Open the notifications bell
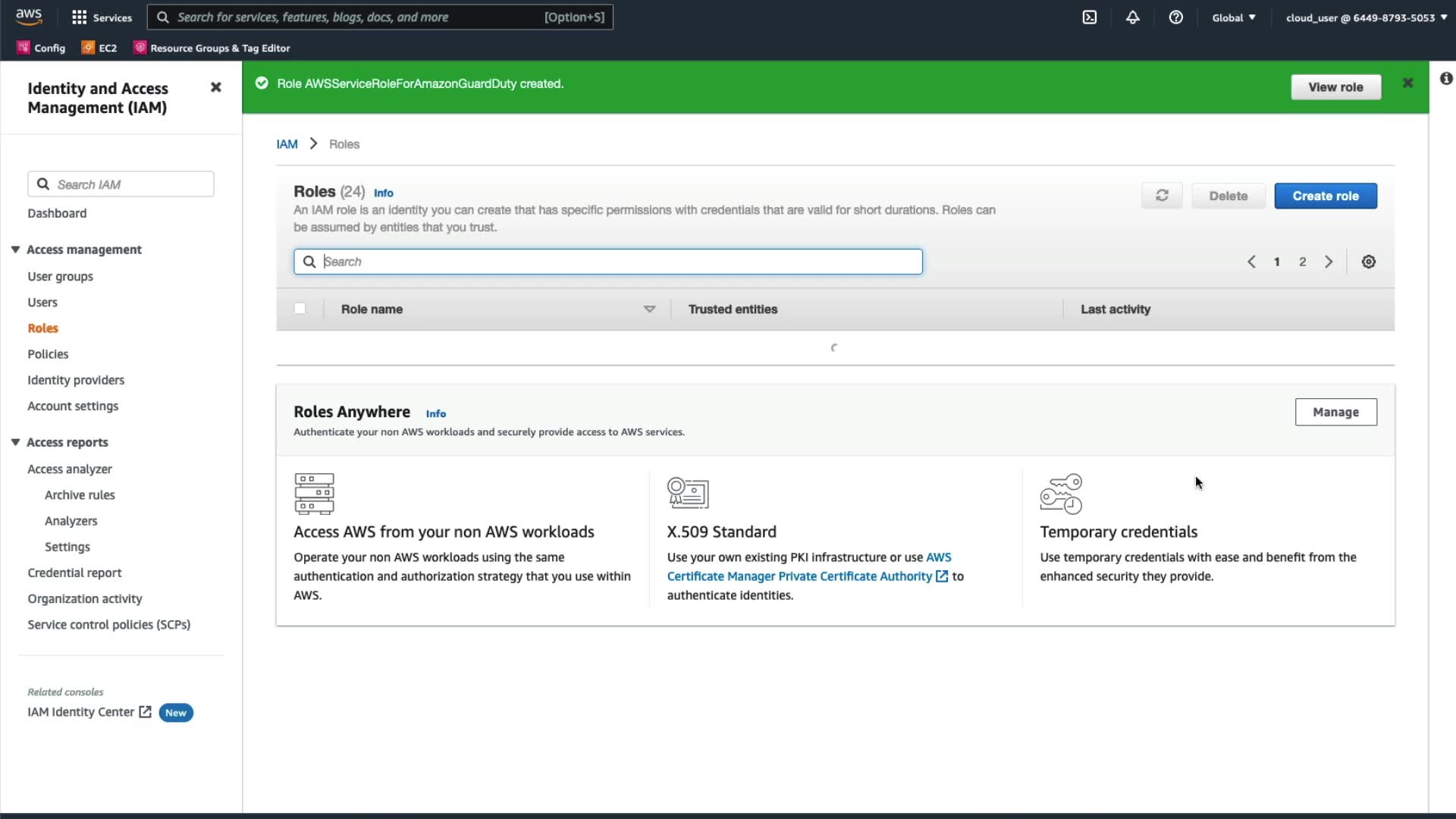The height and width of the screenshot is (819, 1456). [x=1132, y=17]
